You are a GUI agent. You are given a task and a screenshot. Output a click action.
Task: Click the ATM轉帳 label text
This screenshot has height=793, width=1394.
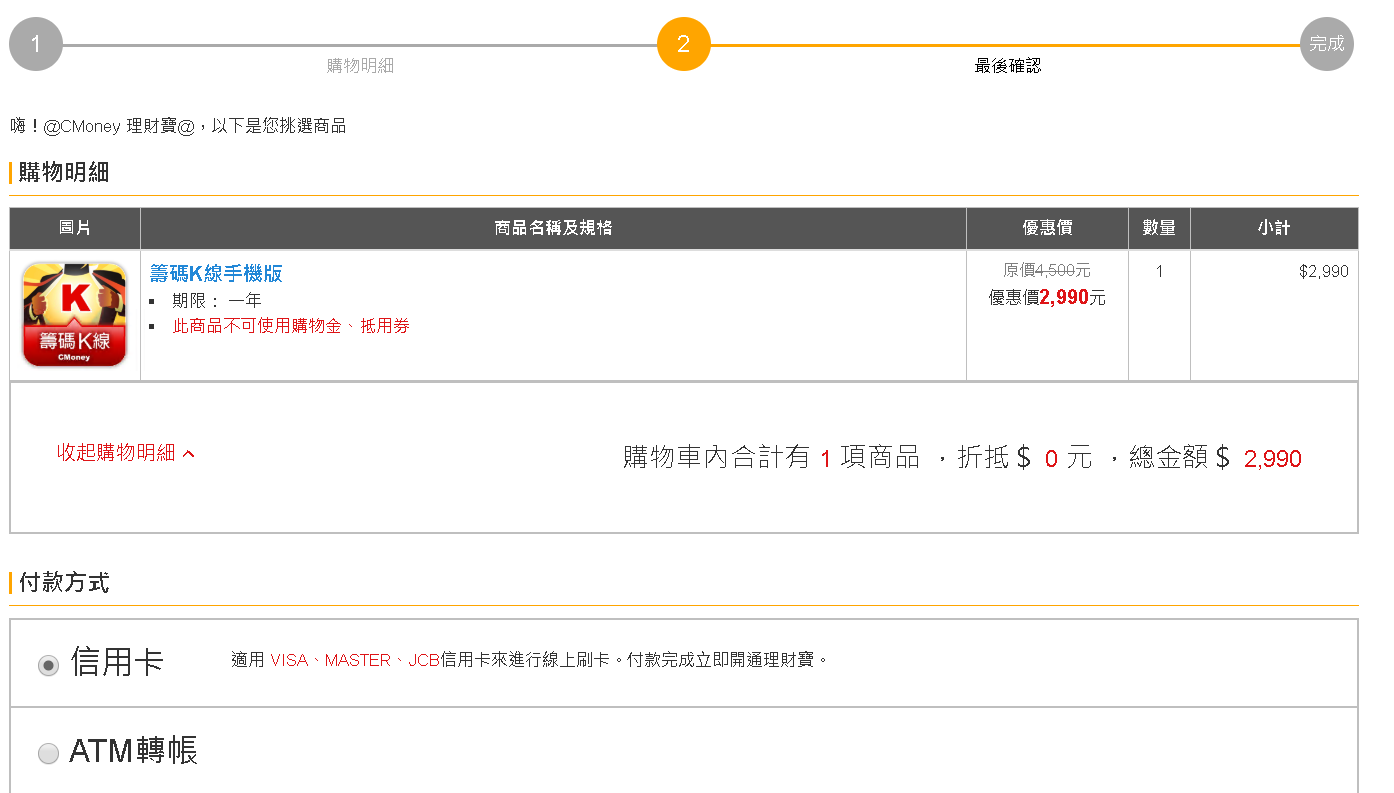point(134,750)
